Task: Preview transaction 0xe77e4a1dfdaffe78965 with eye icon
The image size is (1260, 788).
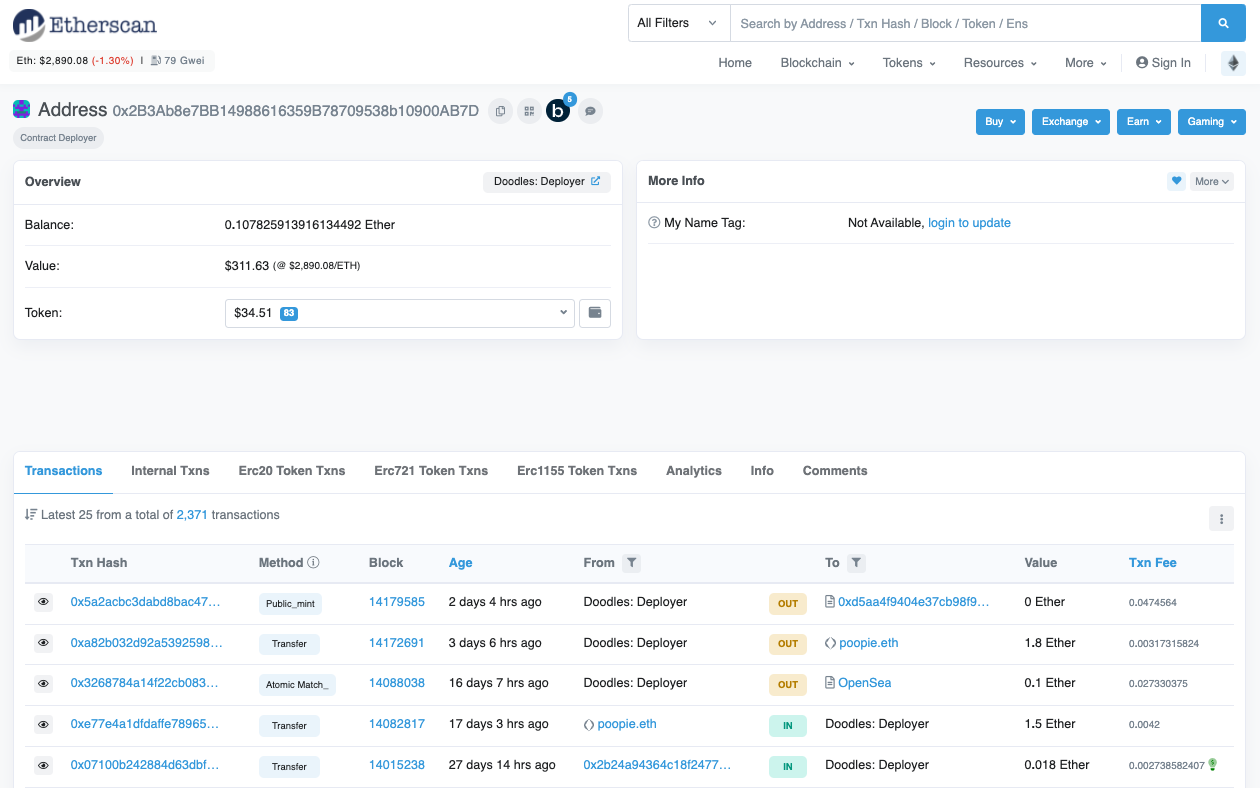Action: pos(43,724)
